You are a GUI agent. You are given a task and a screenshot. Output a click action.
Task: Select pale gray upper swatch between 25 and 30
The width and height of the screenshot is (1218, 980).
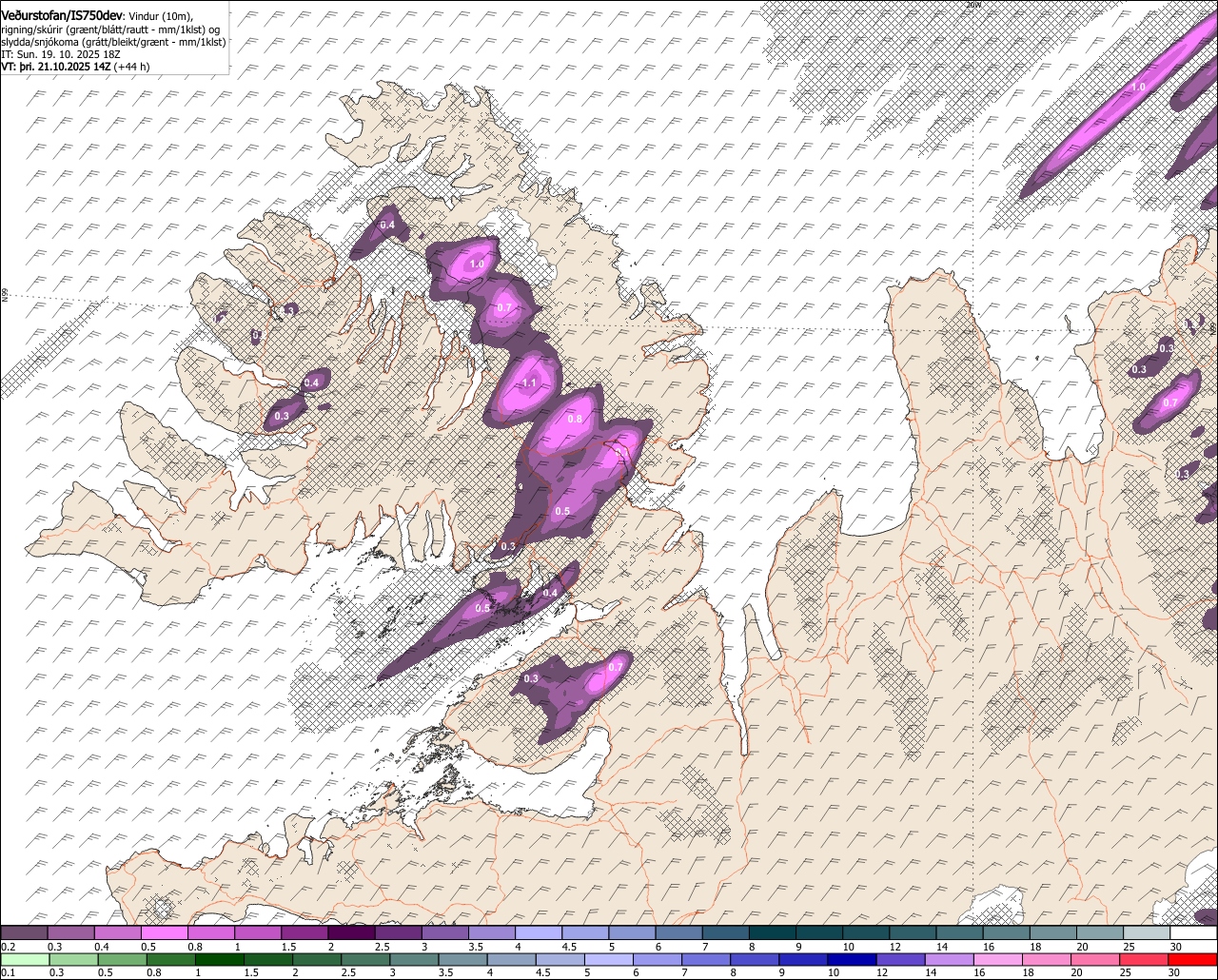1147,932
